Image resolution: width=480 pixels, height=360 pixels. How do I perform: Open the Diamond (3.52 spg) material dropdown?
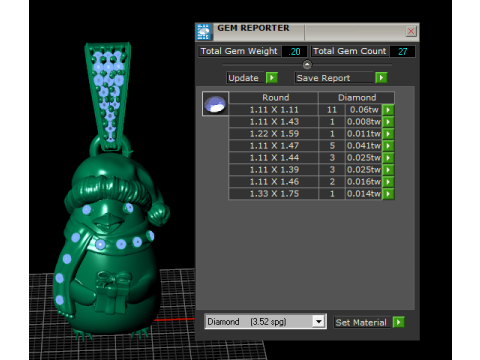coord(319,322)
